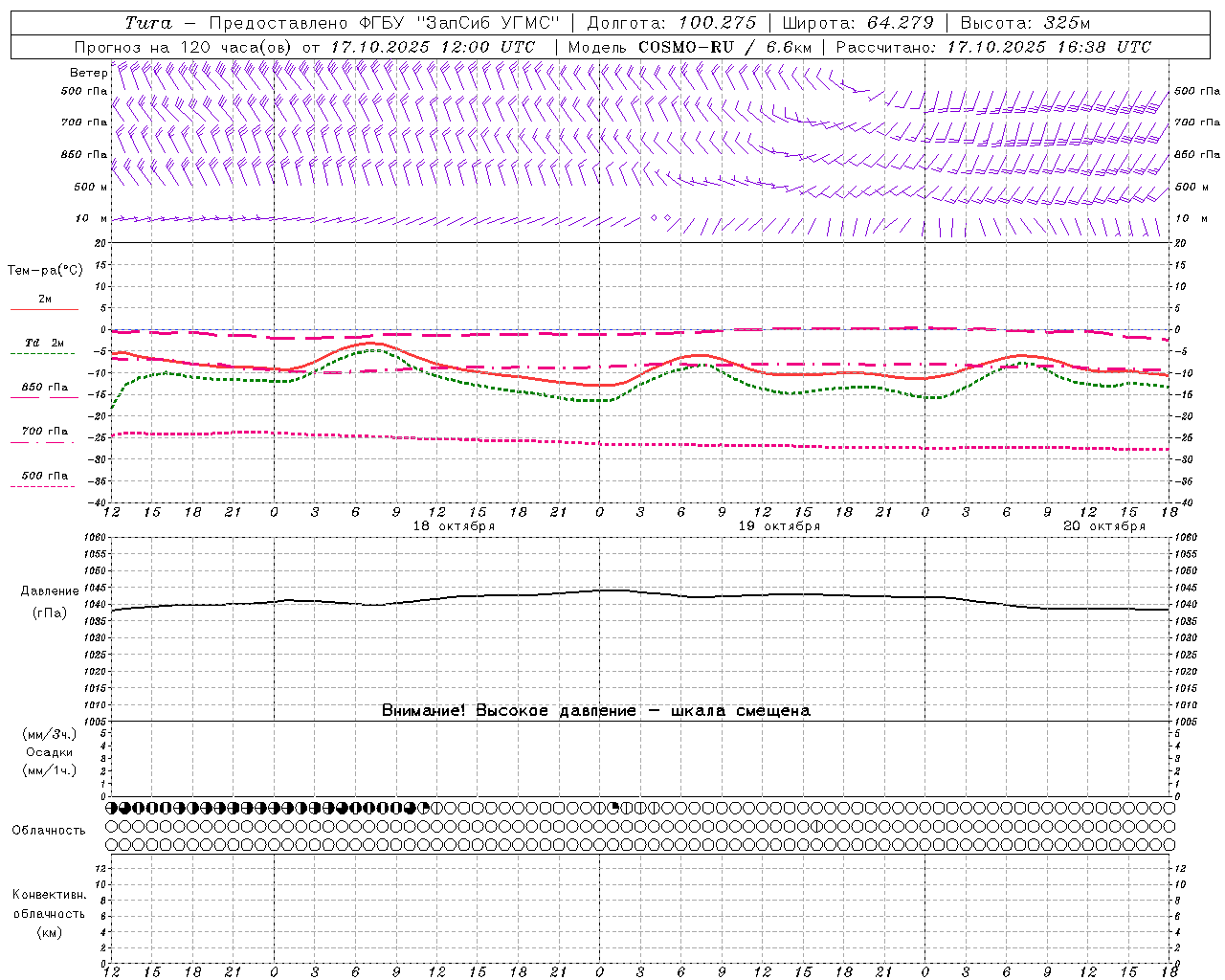The height and width of the screenshot is (980, 1225).
Task: Click the 'Прогноз на 120 часа(ов)' text
Action: tap(184, 47)
